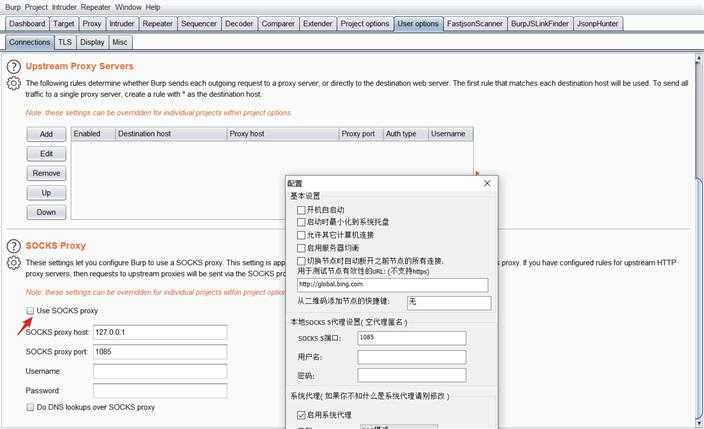Tick 启用服务器均衡 checkbox
704x429 pixels.
(x=301, y=248)
